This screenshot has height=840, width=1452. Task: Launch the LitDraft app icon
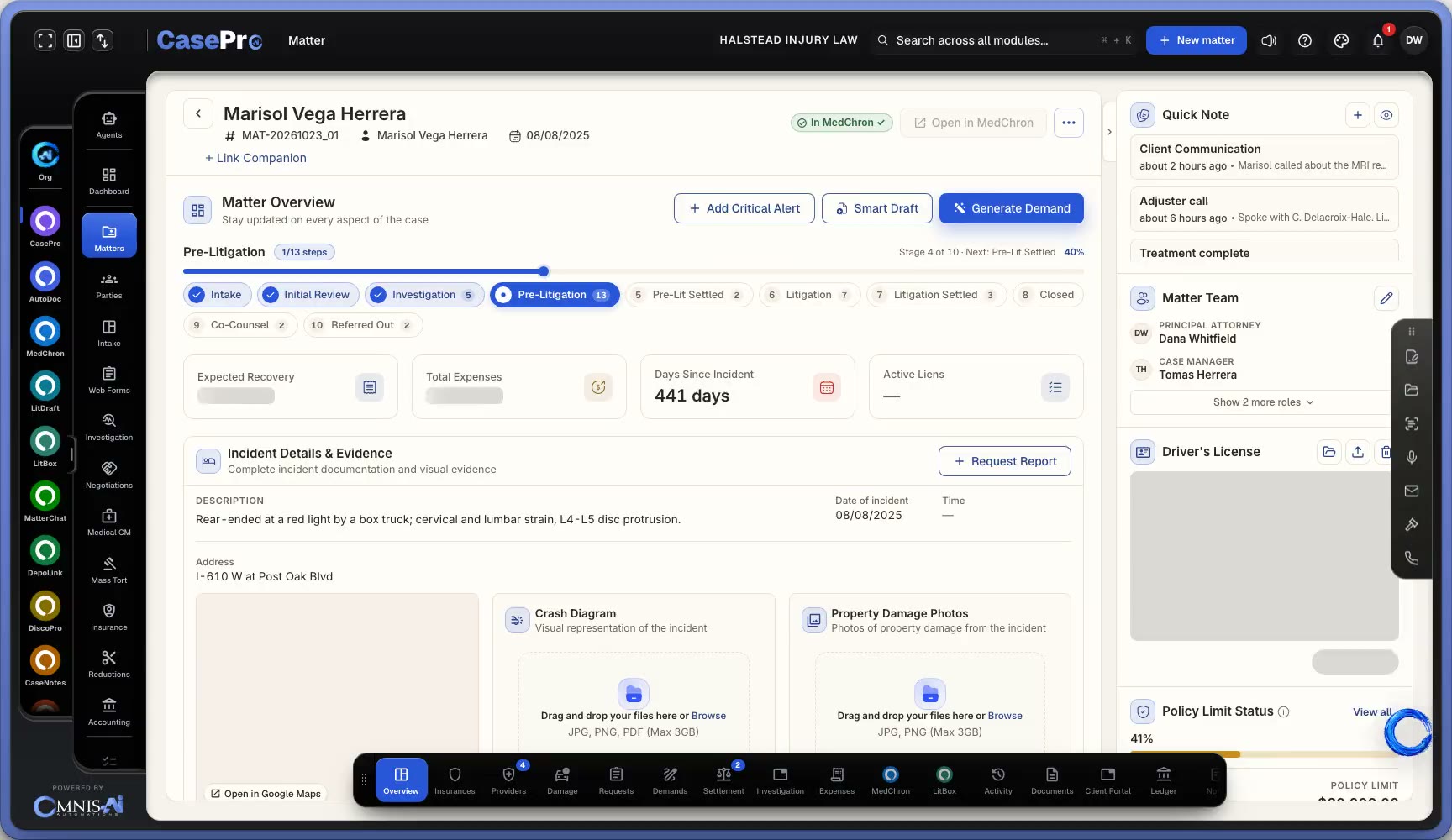45,391
